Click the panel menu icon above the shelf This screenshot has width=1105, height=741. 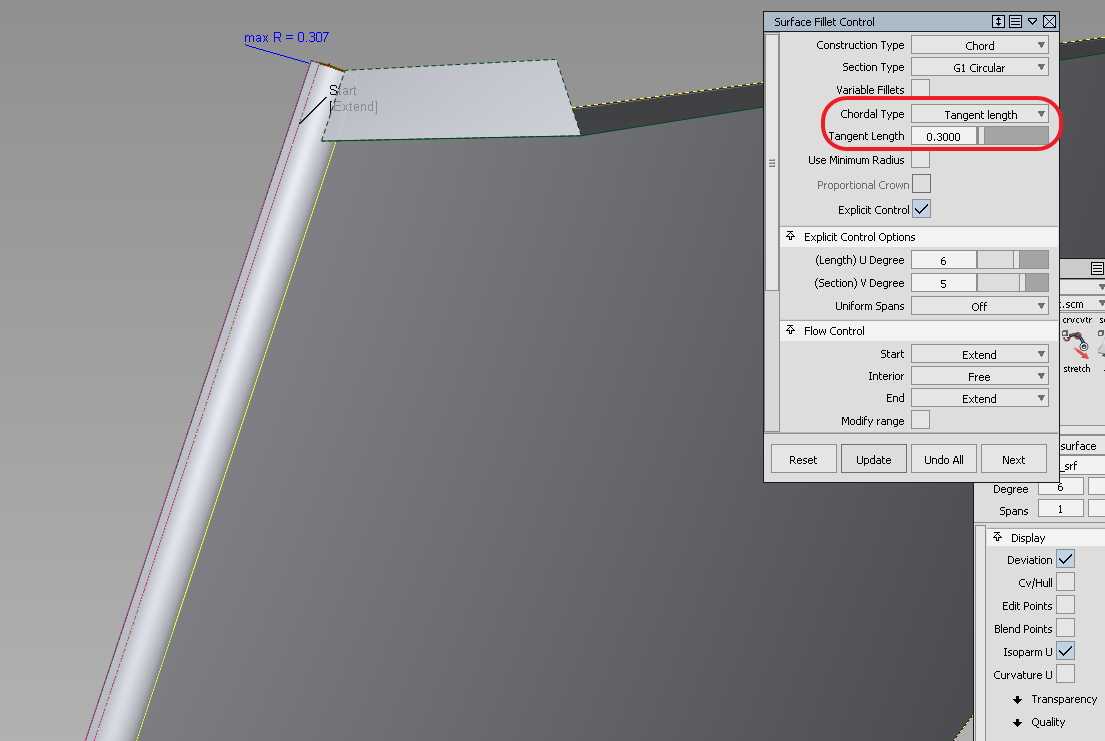(1097, 268)
